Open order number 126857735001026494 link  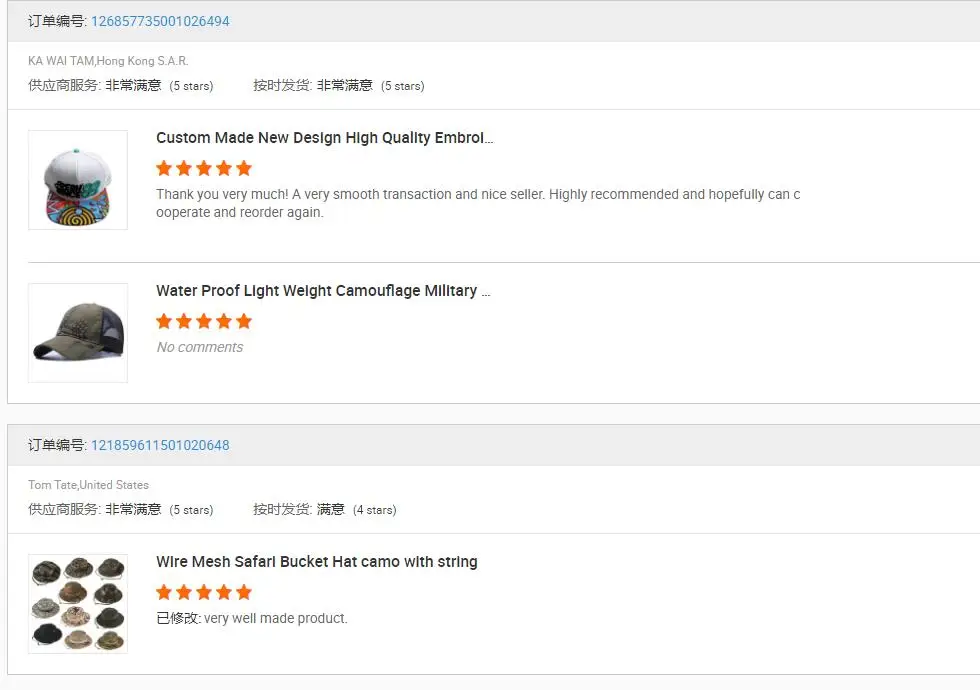[x=160, y=21]
